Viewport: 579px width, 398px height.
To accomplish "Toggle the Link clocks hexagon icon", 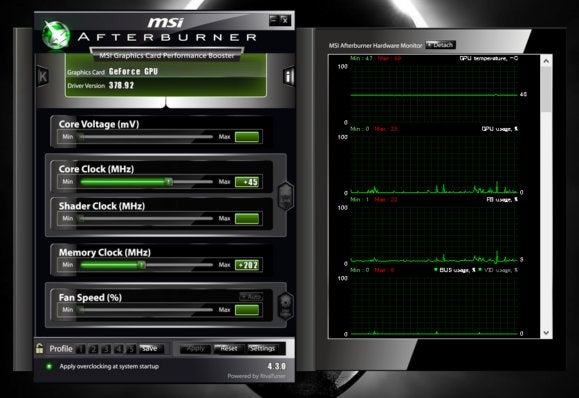I will 286,197.
